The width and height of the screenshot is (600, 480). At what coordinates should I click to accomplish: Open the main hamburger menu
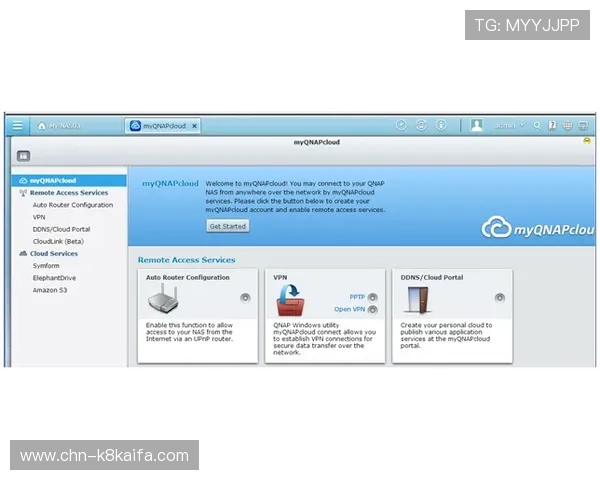pyautogui.click(x=18, y=126)
